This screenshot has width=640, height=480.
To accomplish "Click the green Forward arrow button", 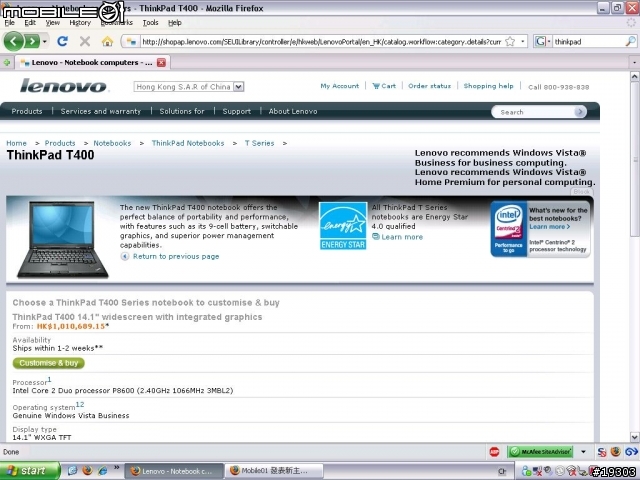I will (32, 41).
